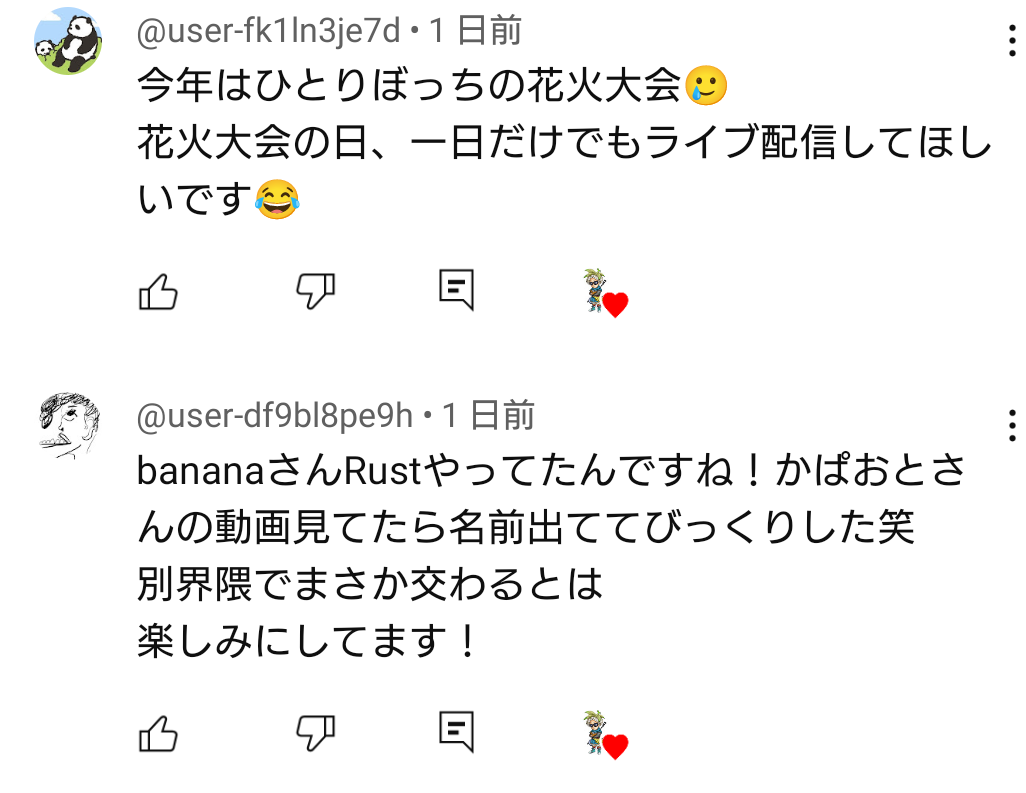Click the 1 日前 timestamp on first comment

pos(476,31)
